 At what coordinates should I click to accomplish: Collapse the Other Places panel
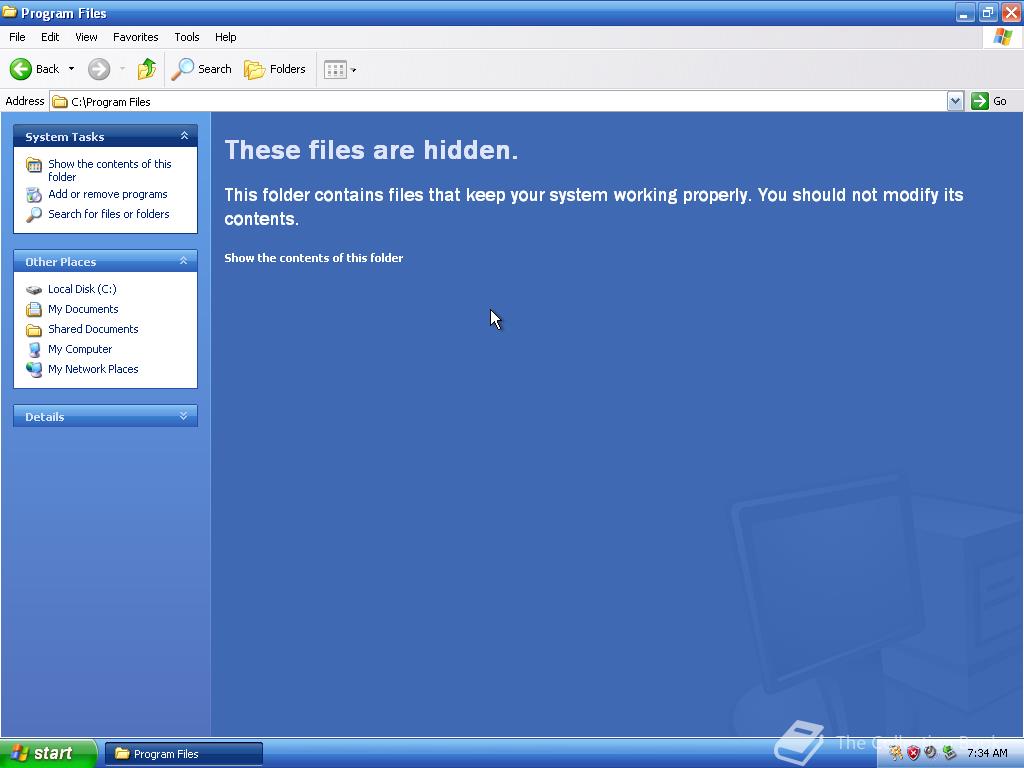184,261
